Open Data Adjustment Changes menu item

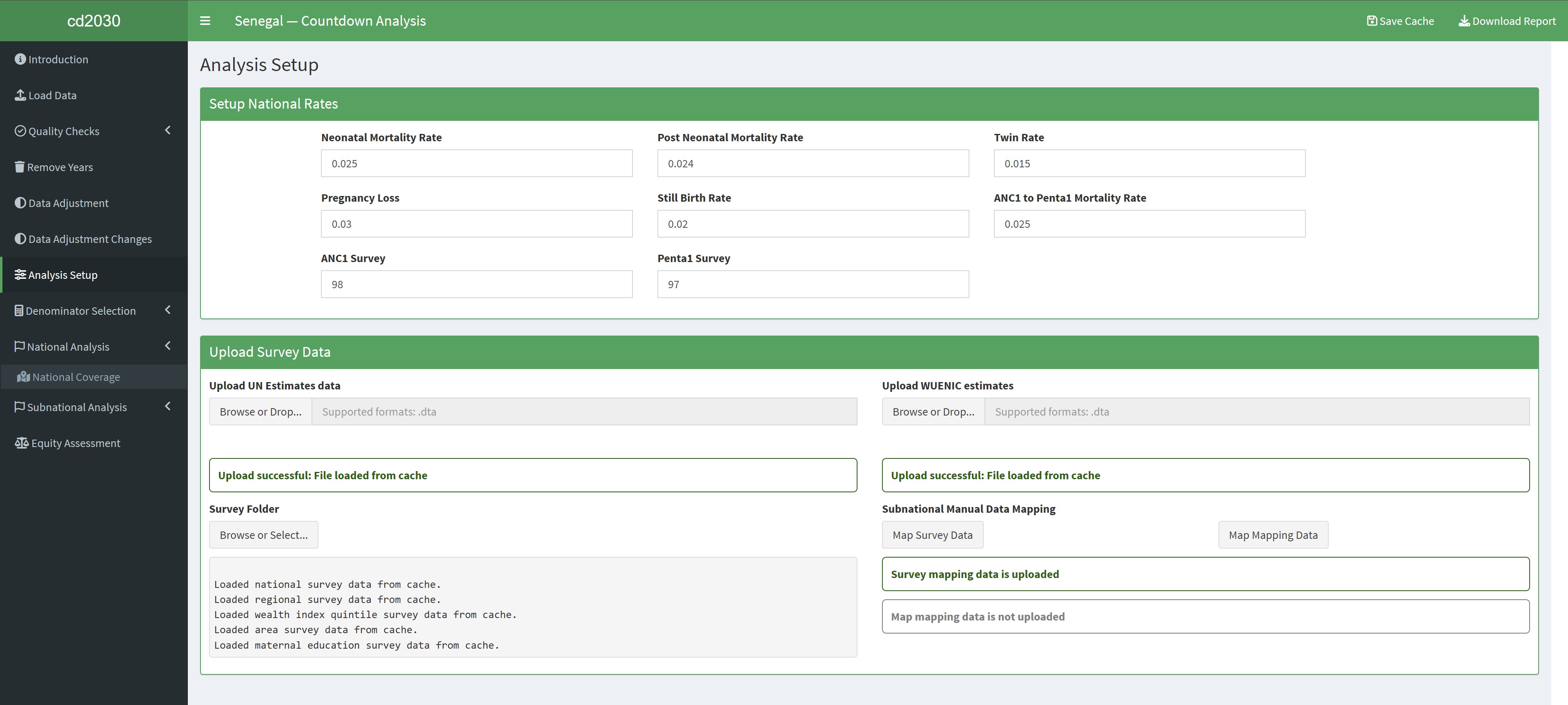tap(89, 239)
